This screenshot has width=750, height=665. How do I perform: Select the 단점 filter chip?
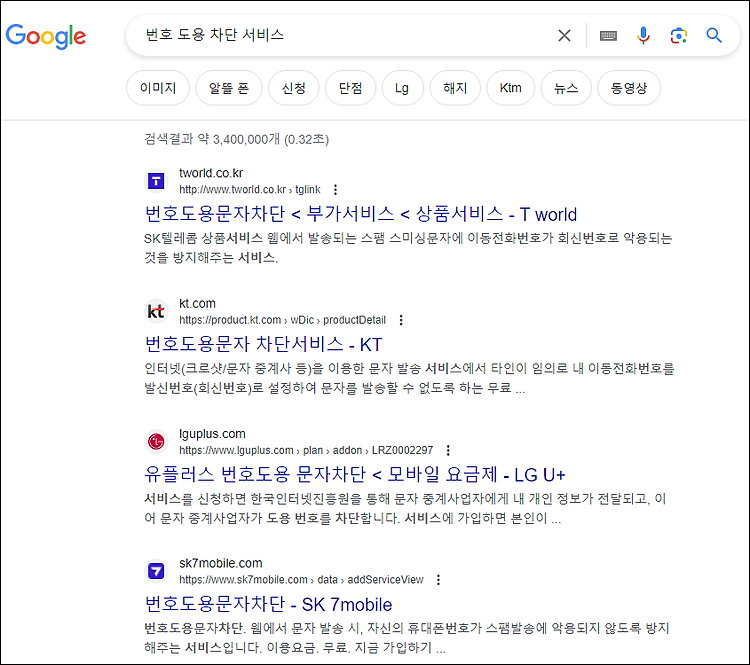[x=350, y=88]
